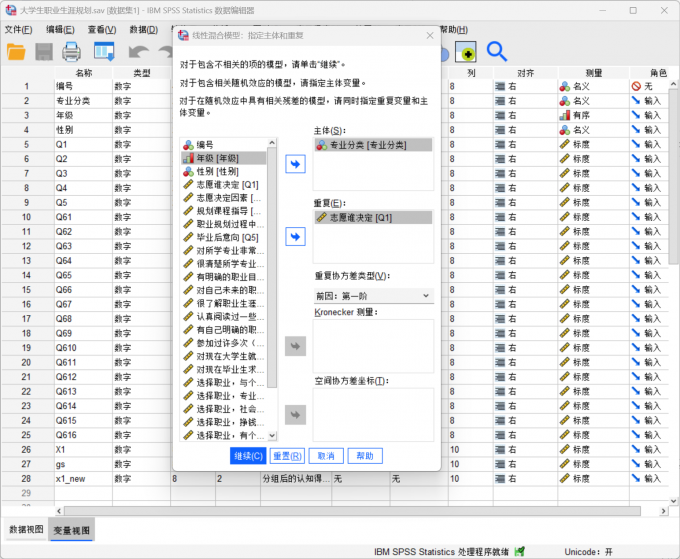Click the print icon in the toolbar

click(72, 51)
